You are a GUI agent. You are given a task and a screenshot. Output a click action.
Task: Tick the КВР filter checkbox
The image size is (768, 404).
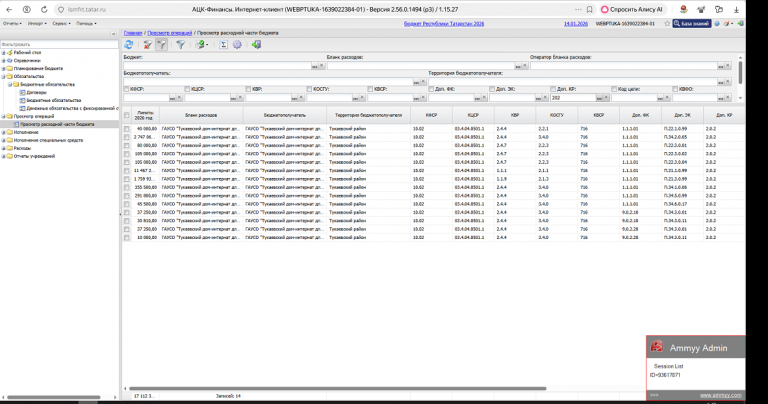pos(248,89)
